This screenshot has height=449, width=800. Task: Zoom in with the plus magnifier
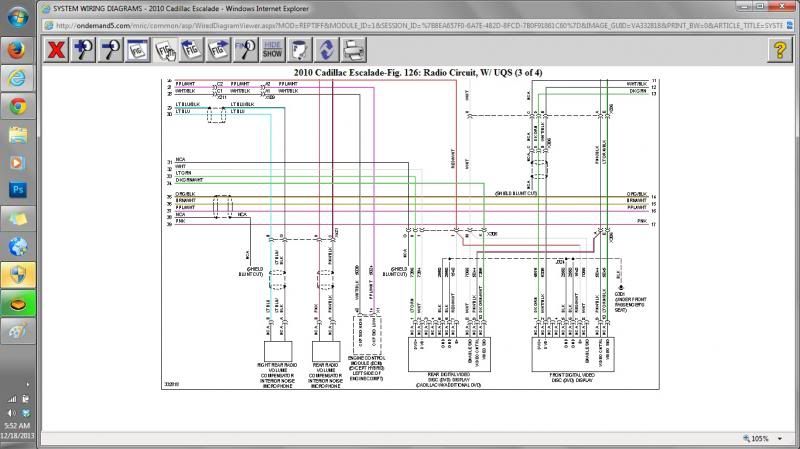pyautogui.click(x=83, y=50)
